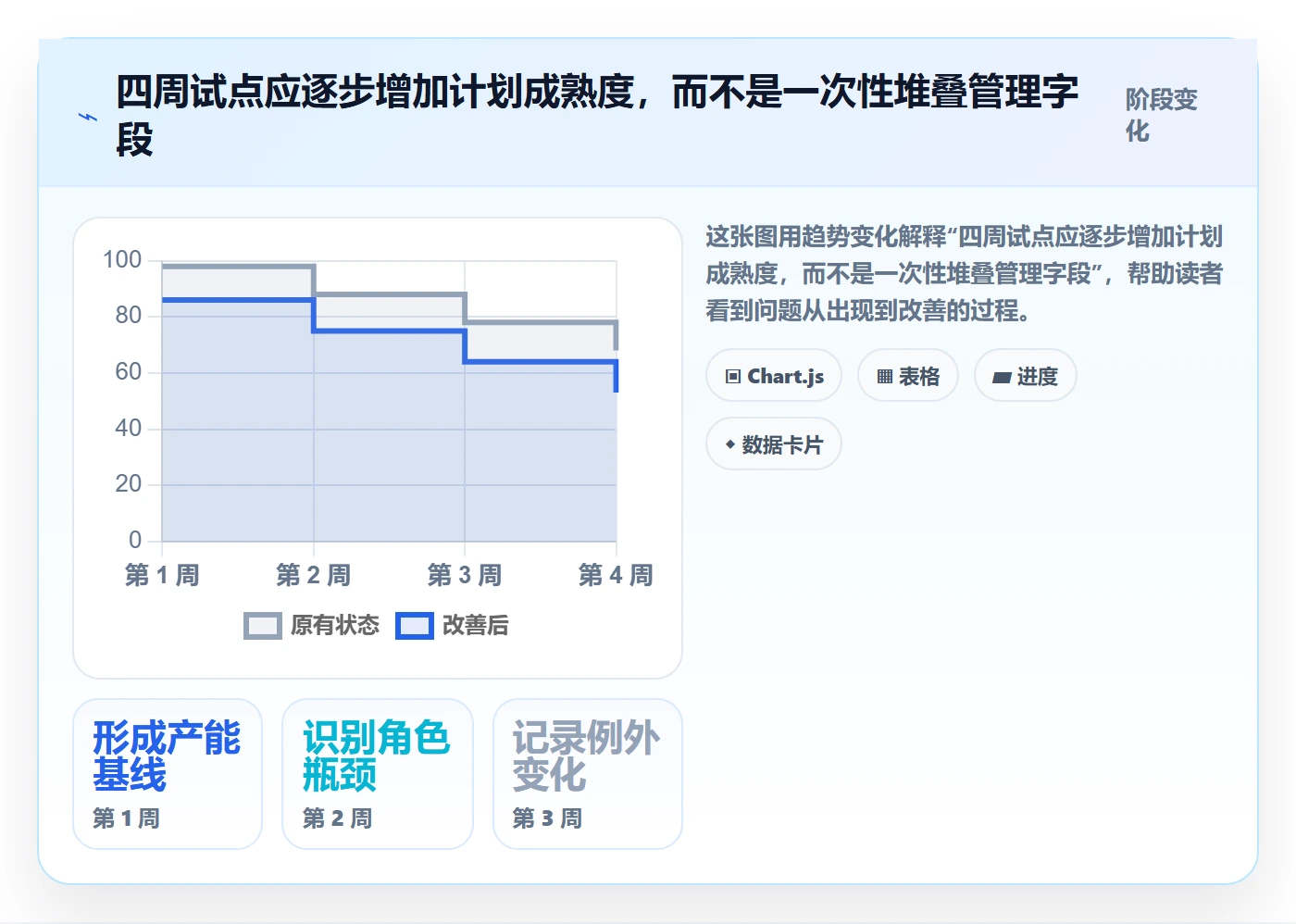Image resolution: width=1296 pixels, height=924 pixels.
Task: Click the 20 value on the y-axis
Action: 129,484
